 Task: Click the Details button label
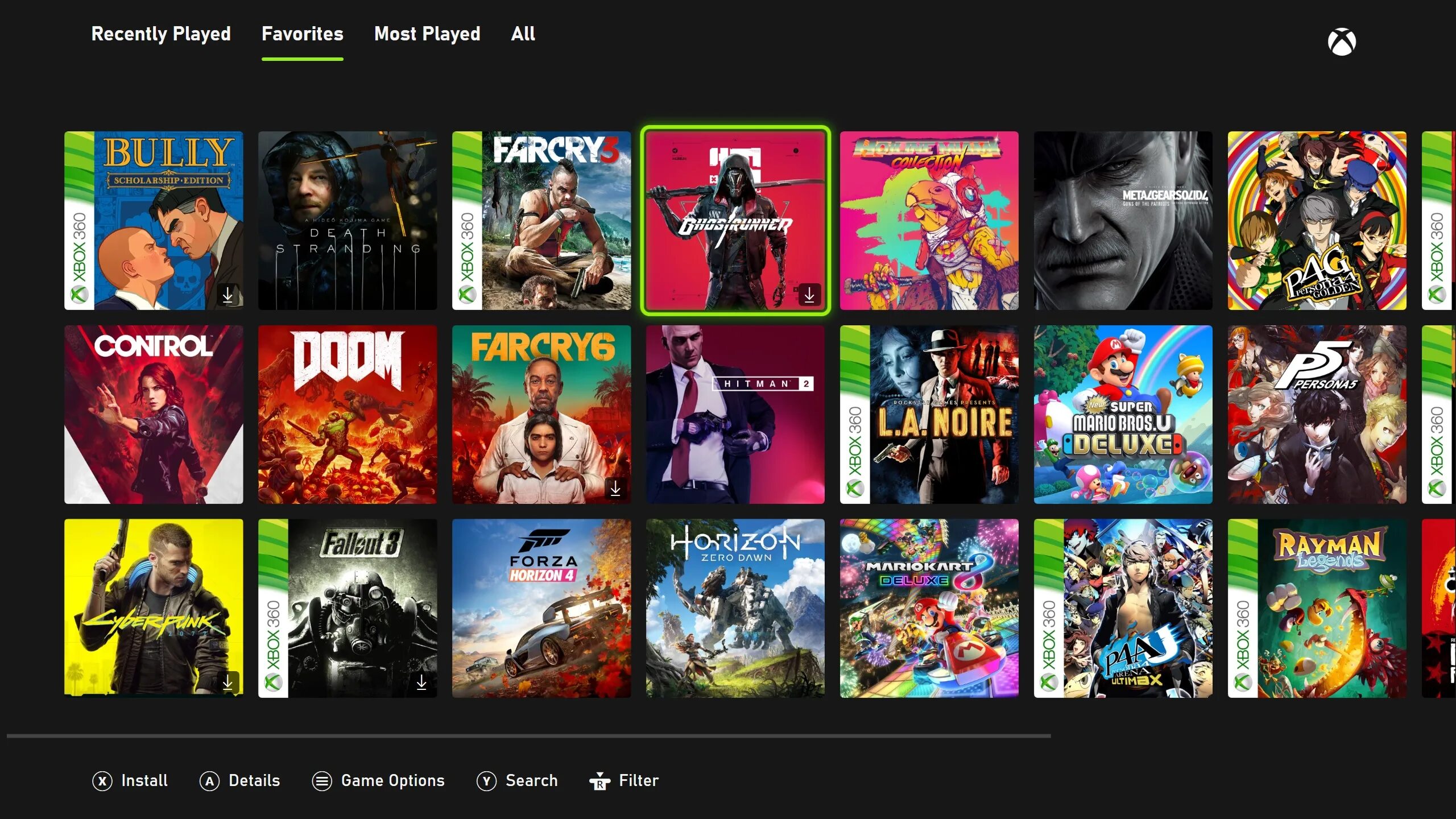[254, 781]
